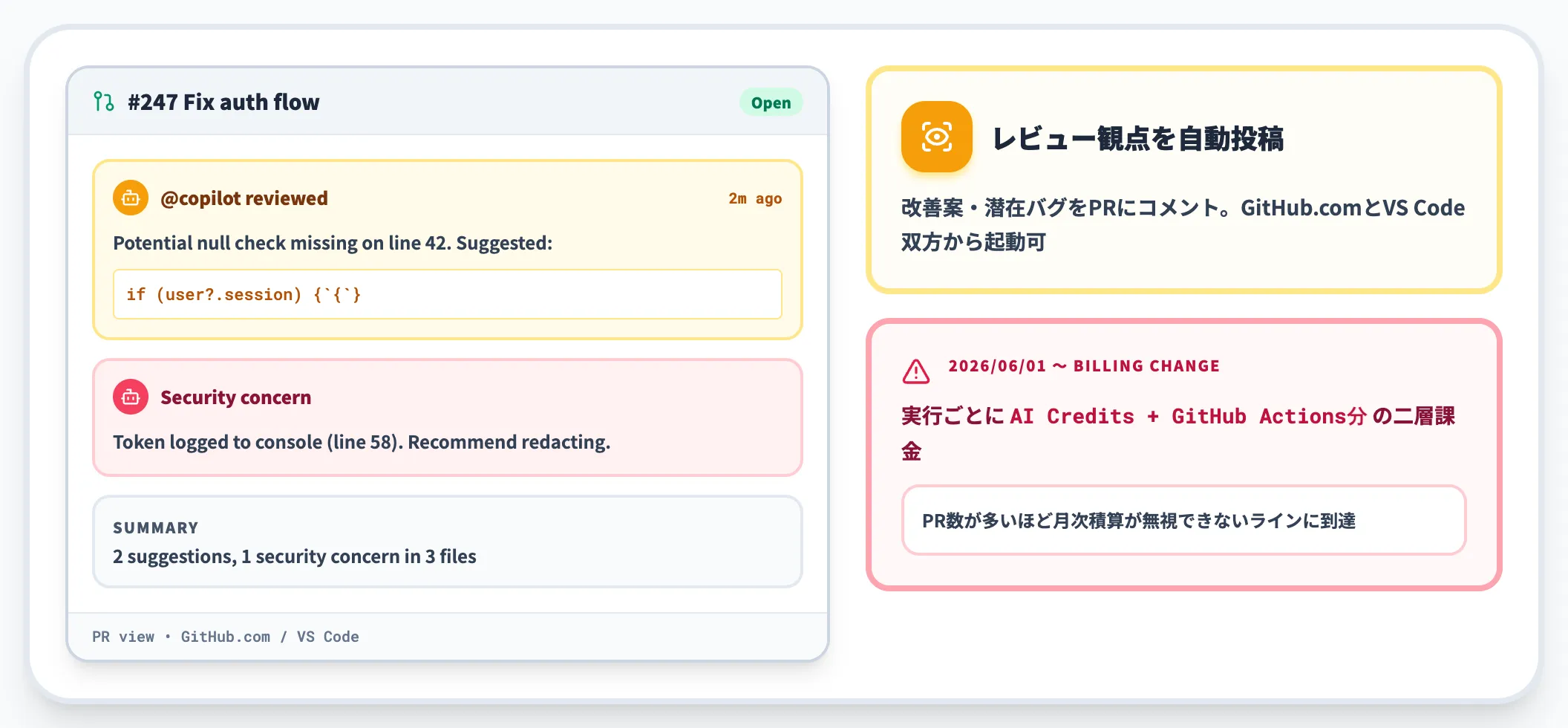Click the copilot bot avatar icon
1568x728 pixels.
tap(131, 198)
